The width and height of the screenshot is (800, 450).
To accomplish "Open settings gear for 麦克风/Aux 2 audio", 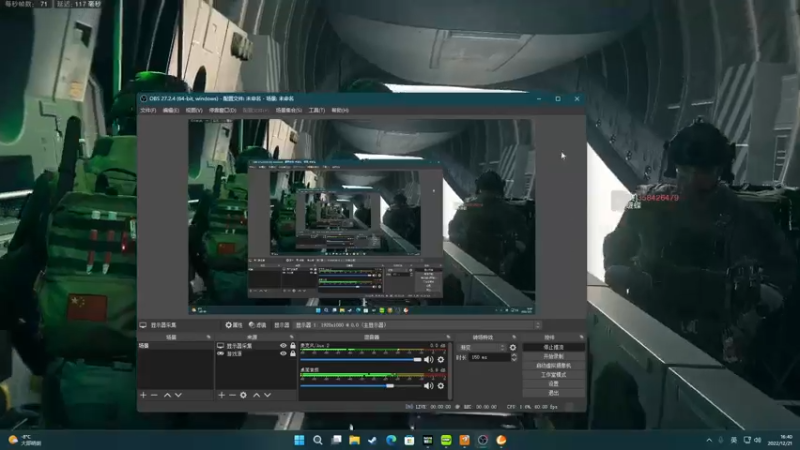I will (x=441, y=360).
